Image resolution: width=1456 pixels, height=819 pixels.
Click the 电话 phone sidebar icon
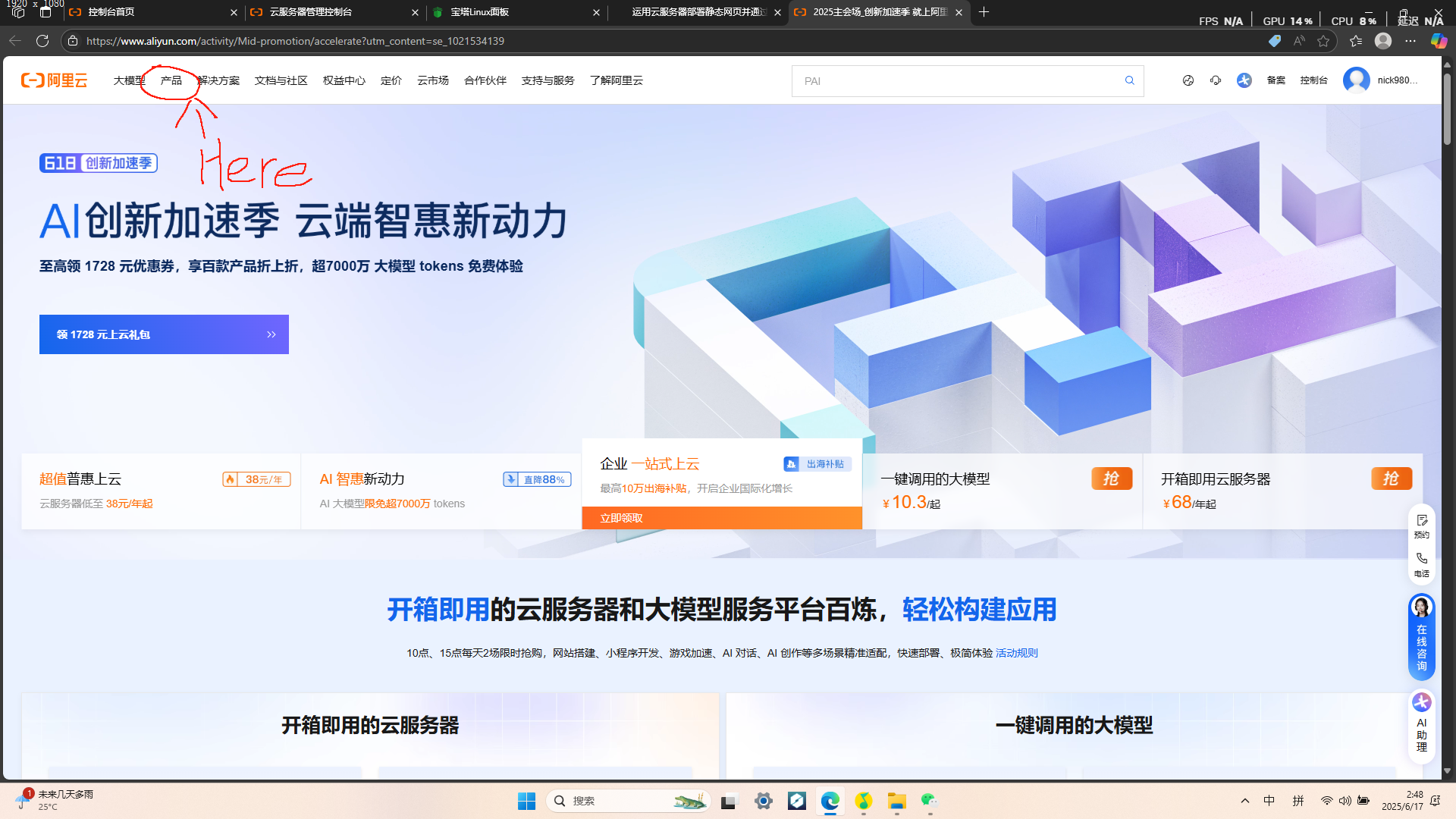1422,563
